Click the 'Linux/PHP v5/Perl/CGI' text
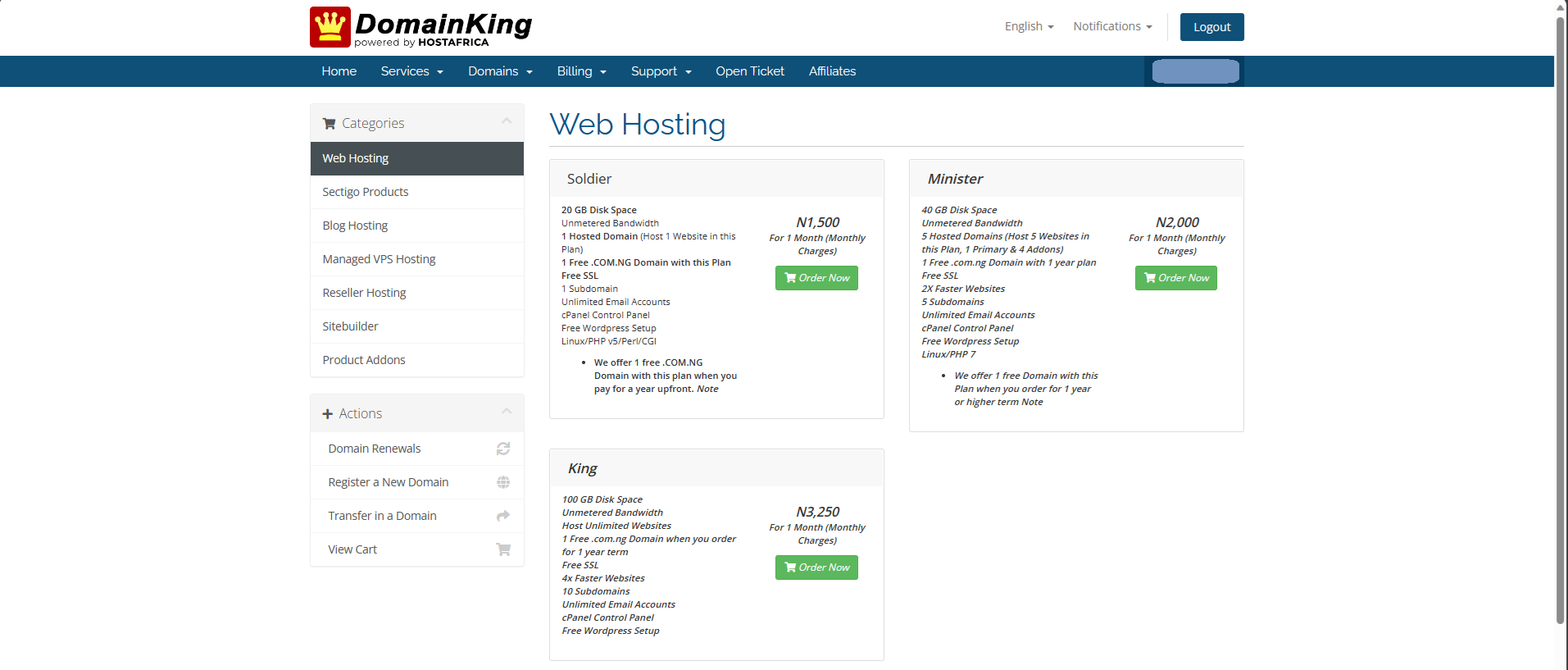Viewport: 1568px width, 670px height. (x=609, y=341)
